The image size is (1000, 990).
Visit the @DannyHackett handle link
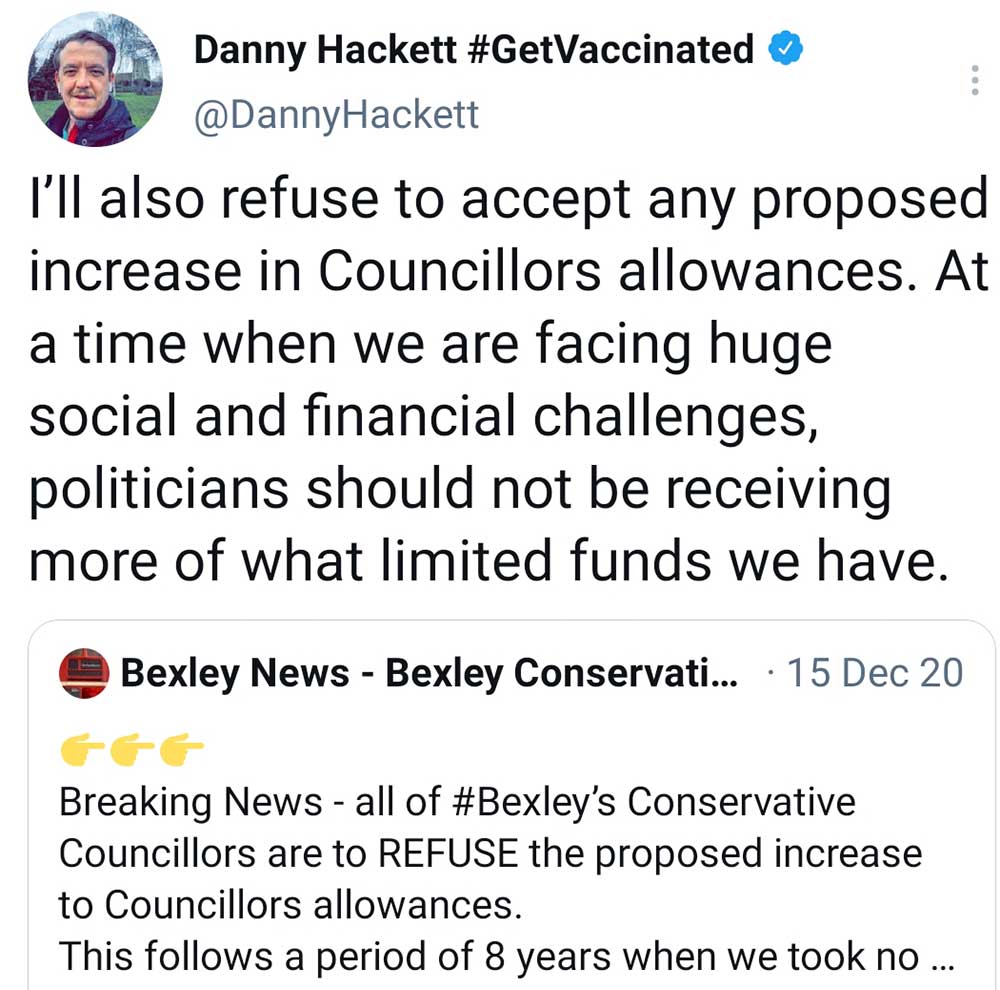336,115
